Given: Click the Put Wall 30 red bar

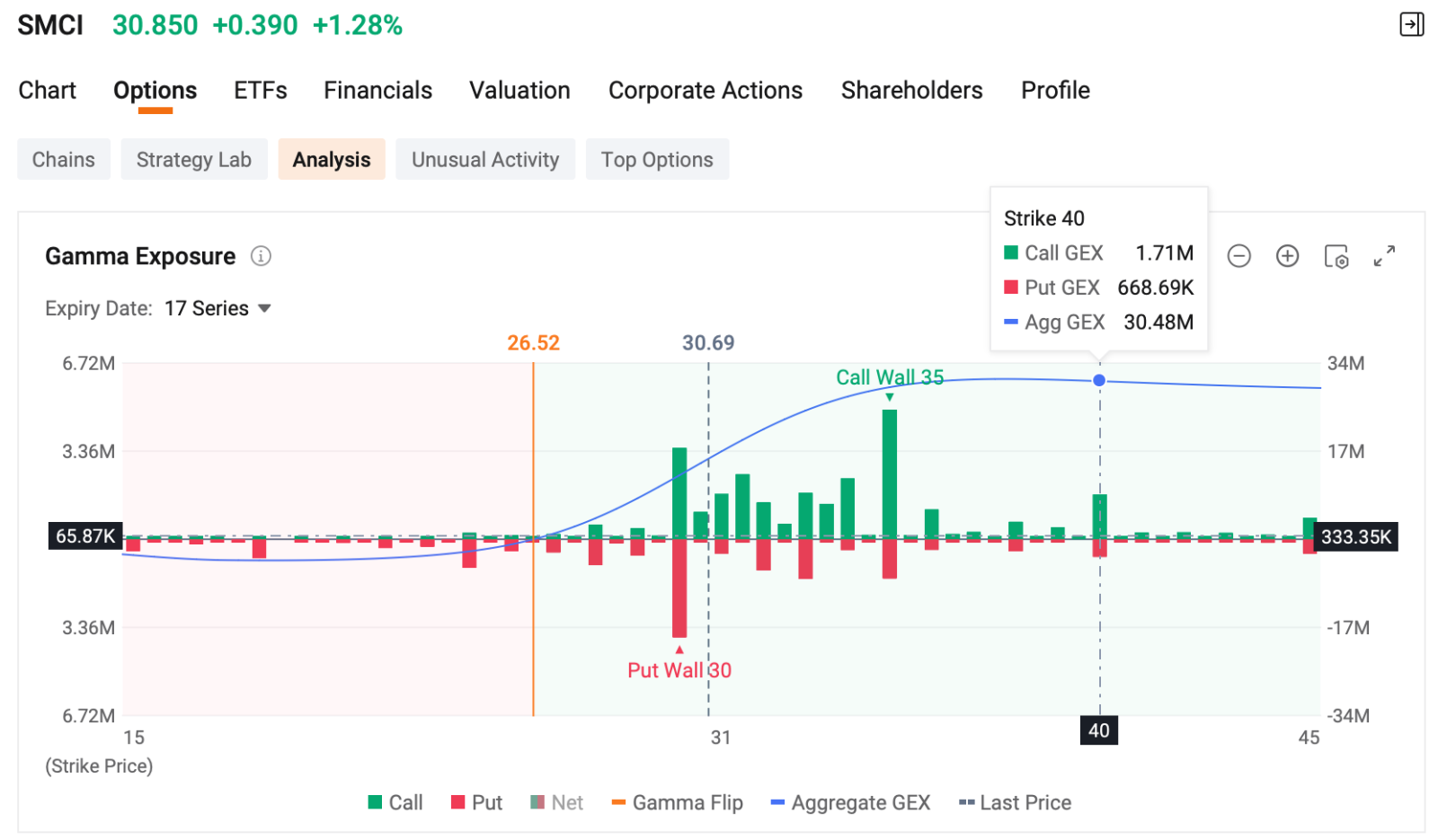Looking at the screenshot, I should [679, 588].
